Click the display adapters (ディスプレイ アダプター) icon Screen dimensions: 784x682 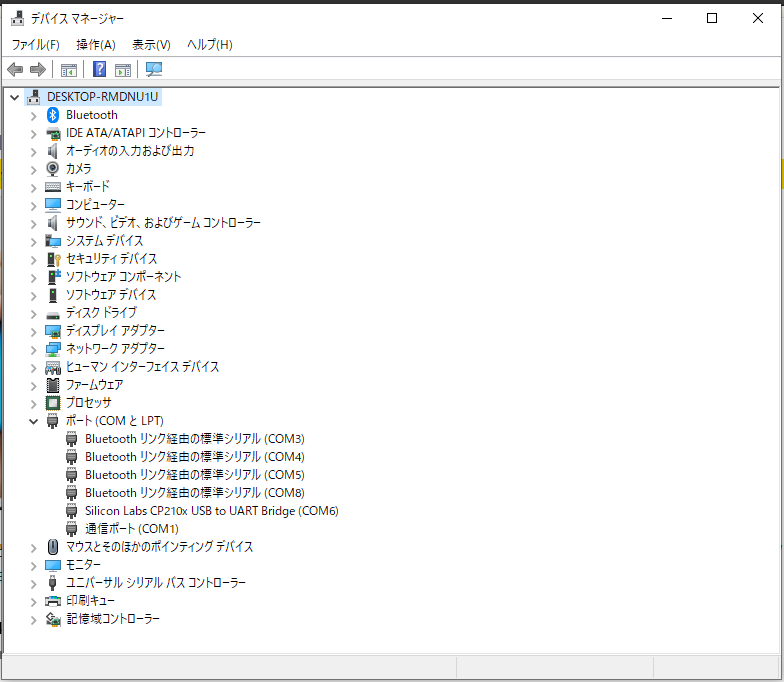point(53,331)
